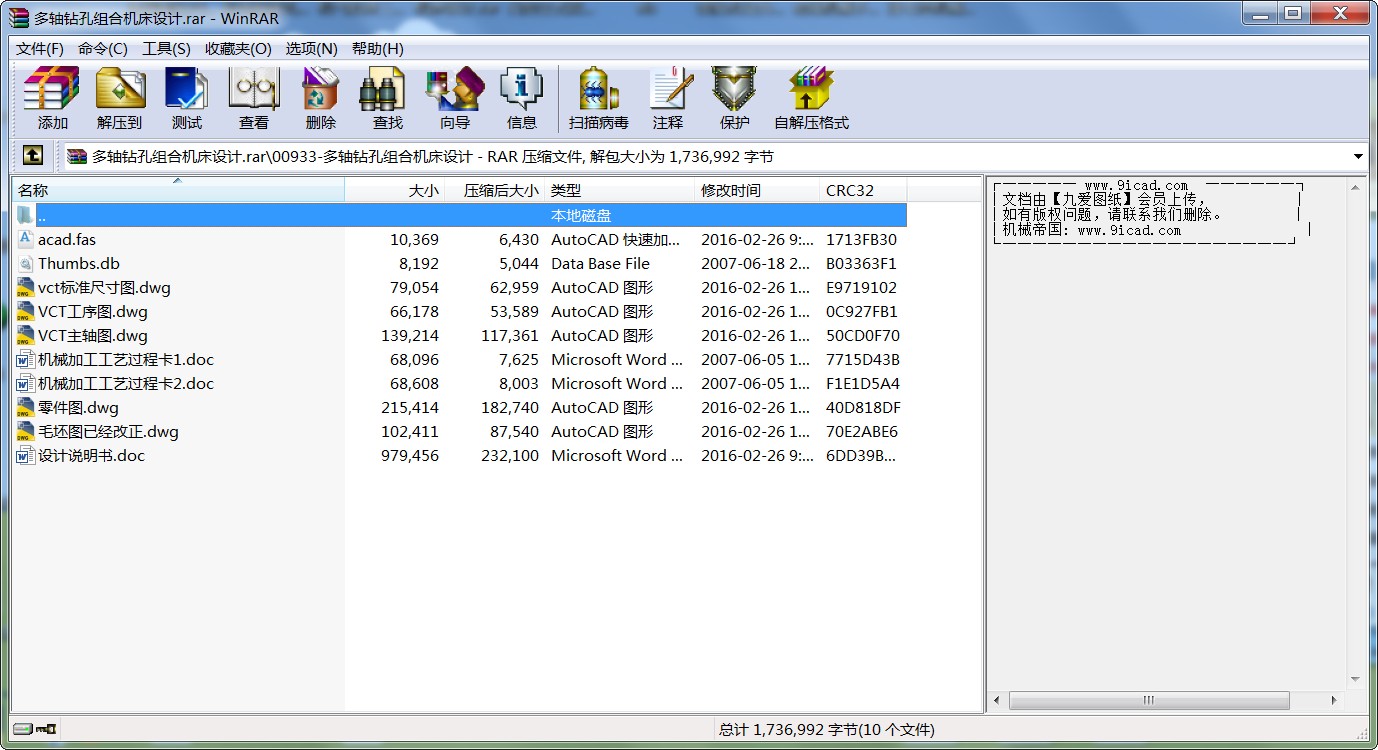1378x750 pixels.
Task: Go up one folder level arrow
Action: 33,156
